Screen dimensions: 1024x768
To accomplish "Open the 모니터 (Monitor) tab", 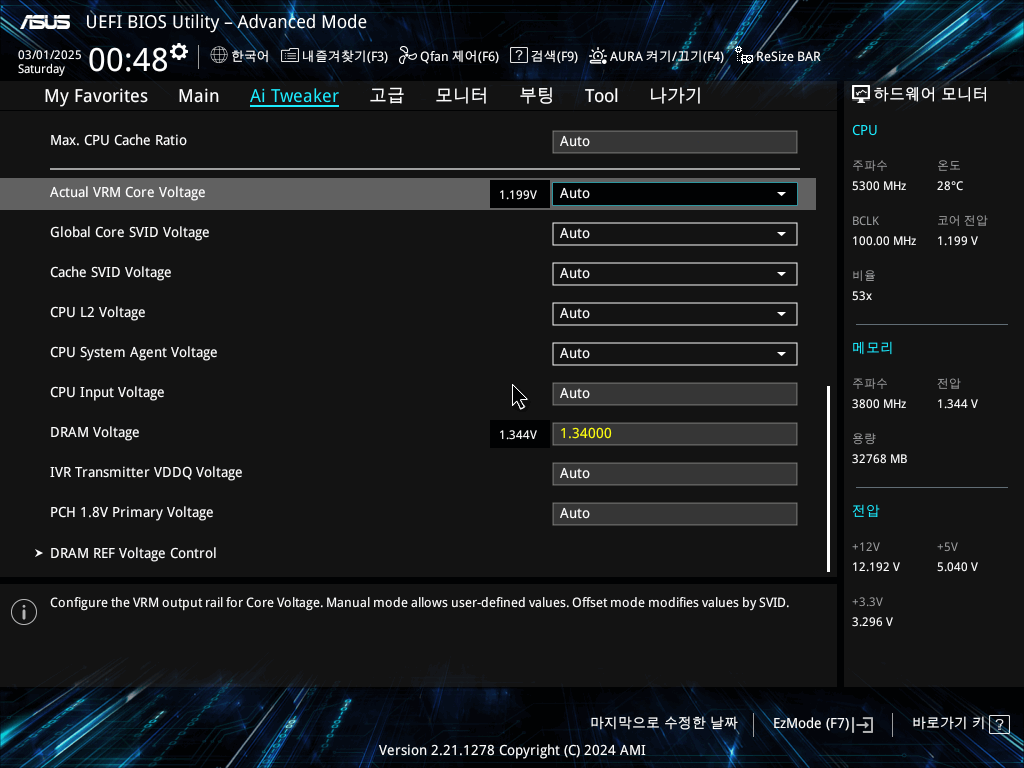I will pyautogui.click(x=461, y=95).
